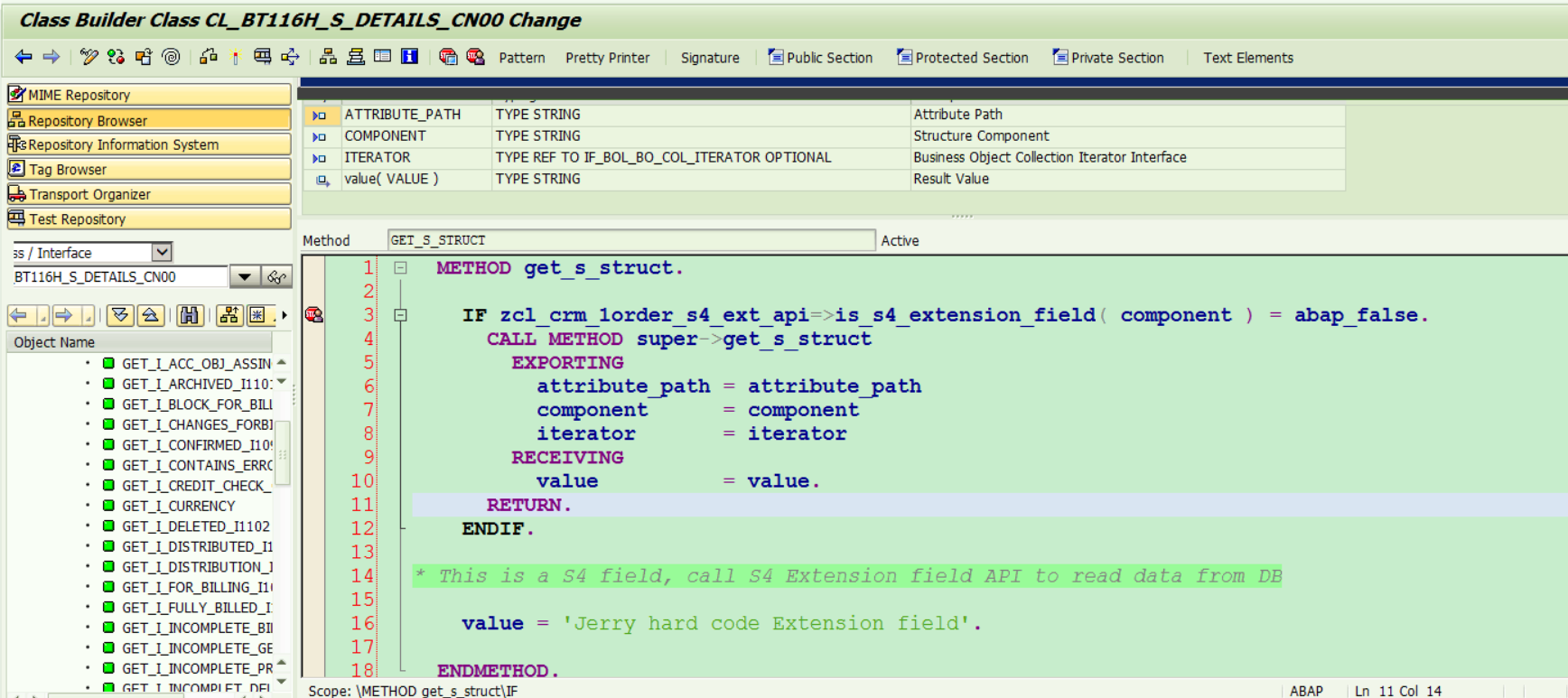
Task: Open the Tag Browser
Action: click(x=149, y=169)
